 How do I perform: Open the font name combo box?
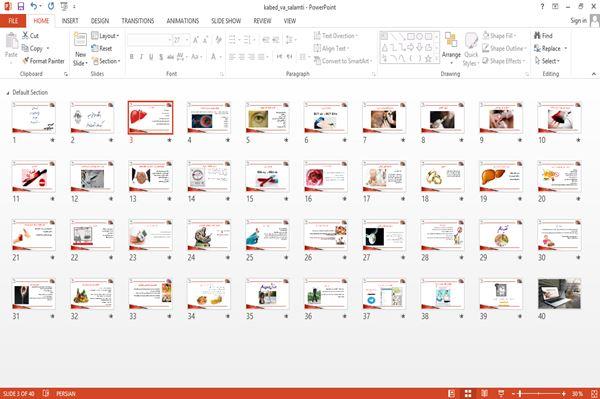click(150, 40)
